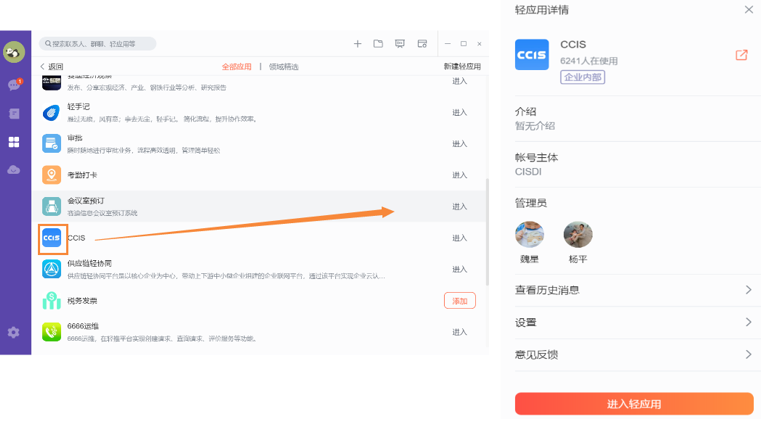
Task: Expand 设置 row in details panel
Action: tap(634, 322)
